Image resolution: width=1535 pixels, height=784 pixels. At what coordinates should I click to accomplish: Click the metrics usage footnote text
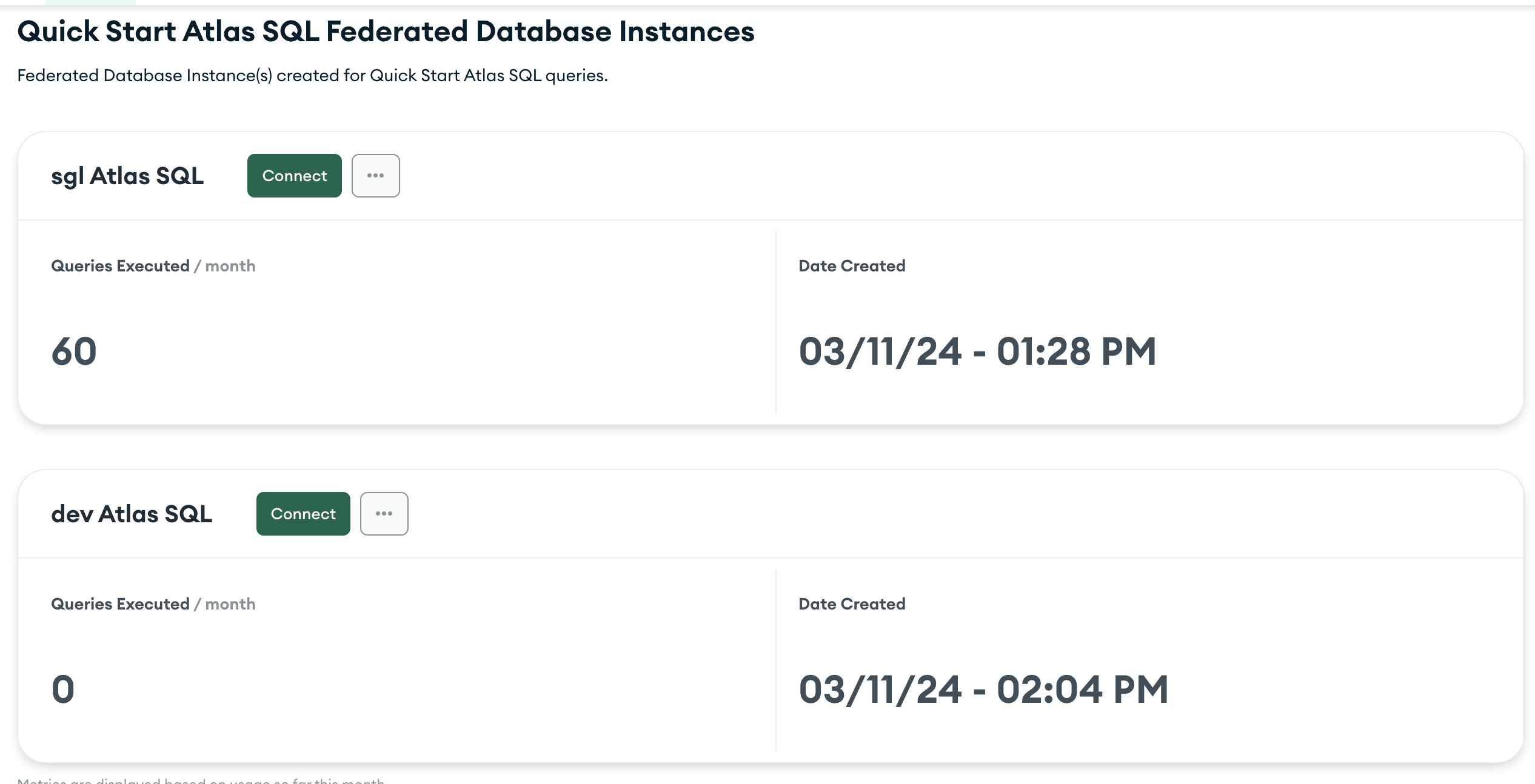click(201, 780)
